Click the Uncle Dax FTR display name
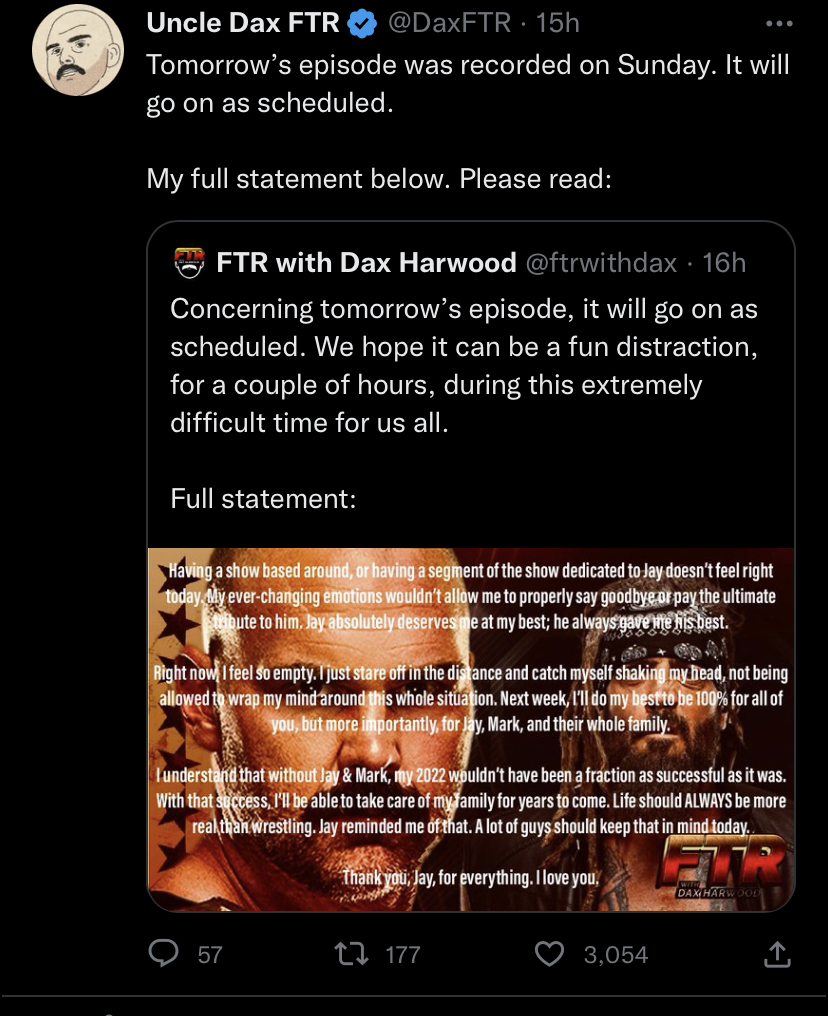The image size is (828, 1016). (x=242, y=23)
